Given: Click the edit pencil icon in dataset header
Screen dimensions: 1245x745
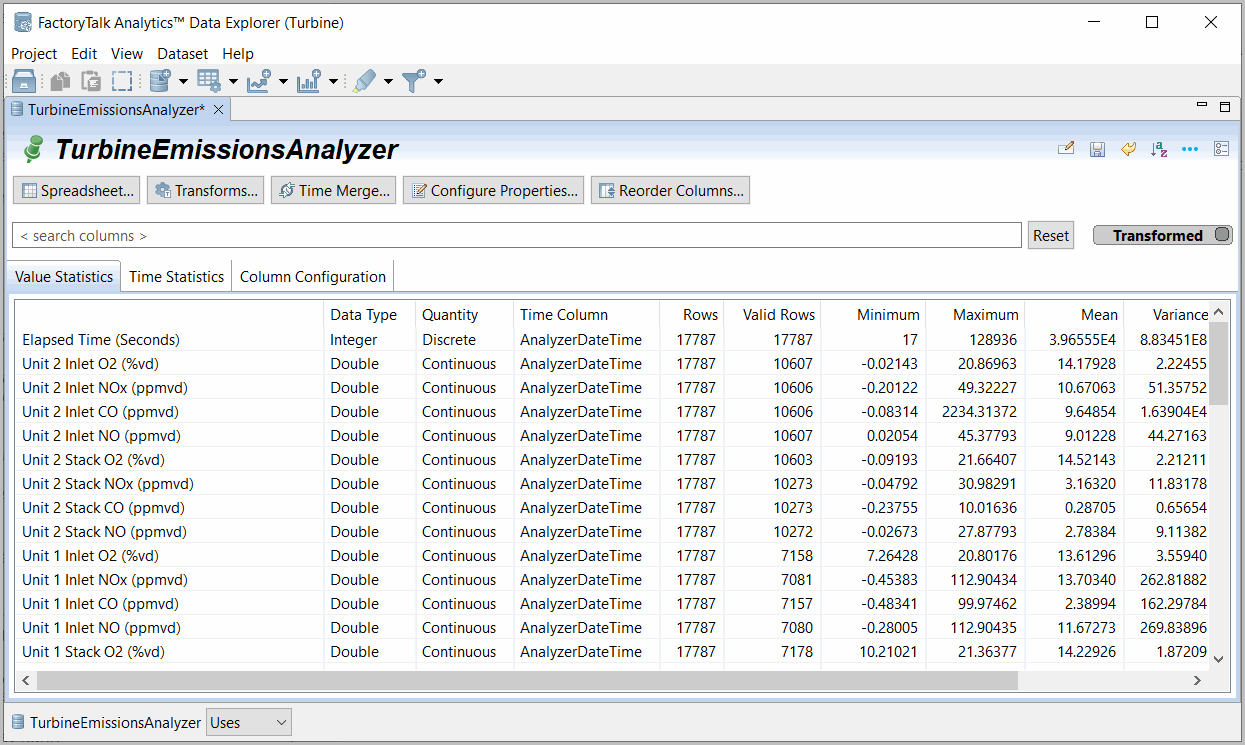Looking at the screenshot, I should point(1066,149).
